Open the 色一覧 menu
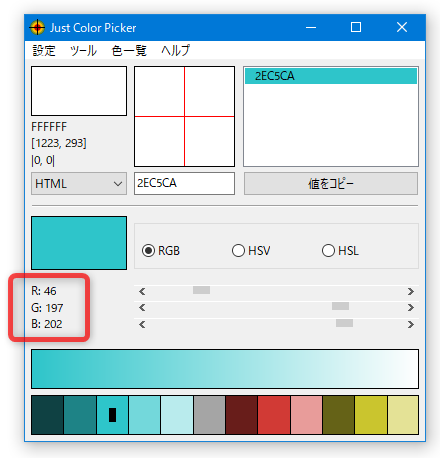 point(129,51)
